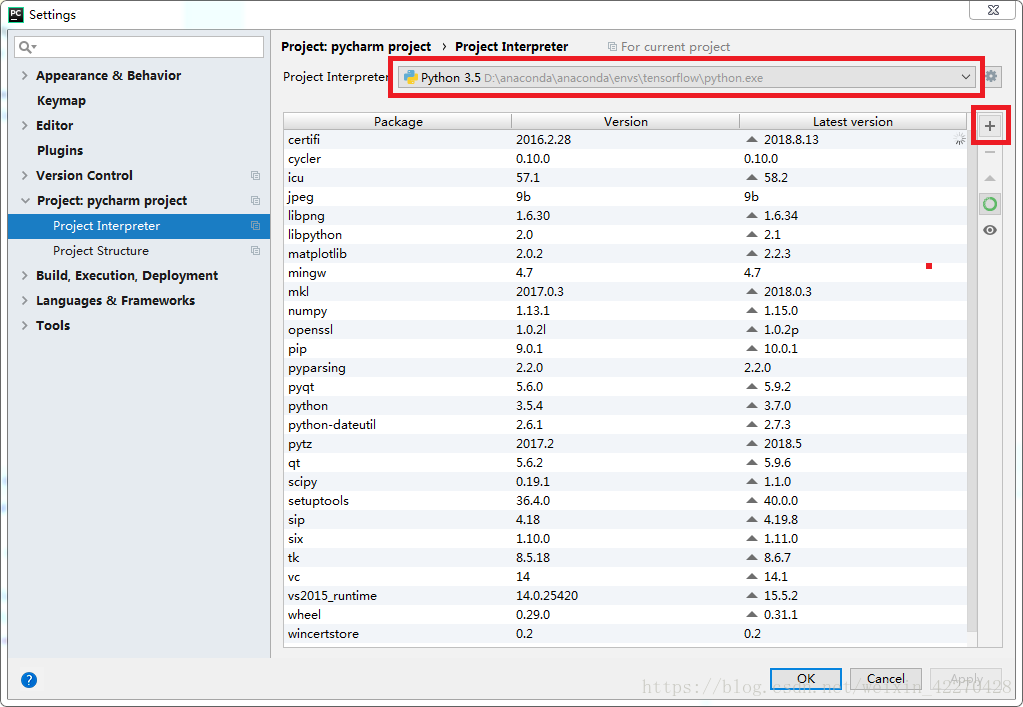This screenshot has width=1023, height=707.
Task: Click numpy latest version 1.15.0
Action: tap(781, 310)
